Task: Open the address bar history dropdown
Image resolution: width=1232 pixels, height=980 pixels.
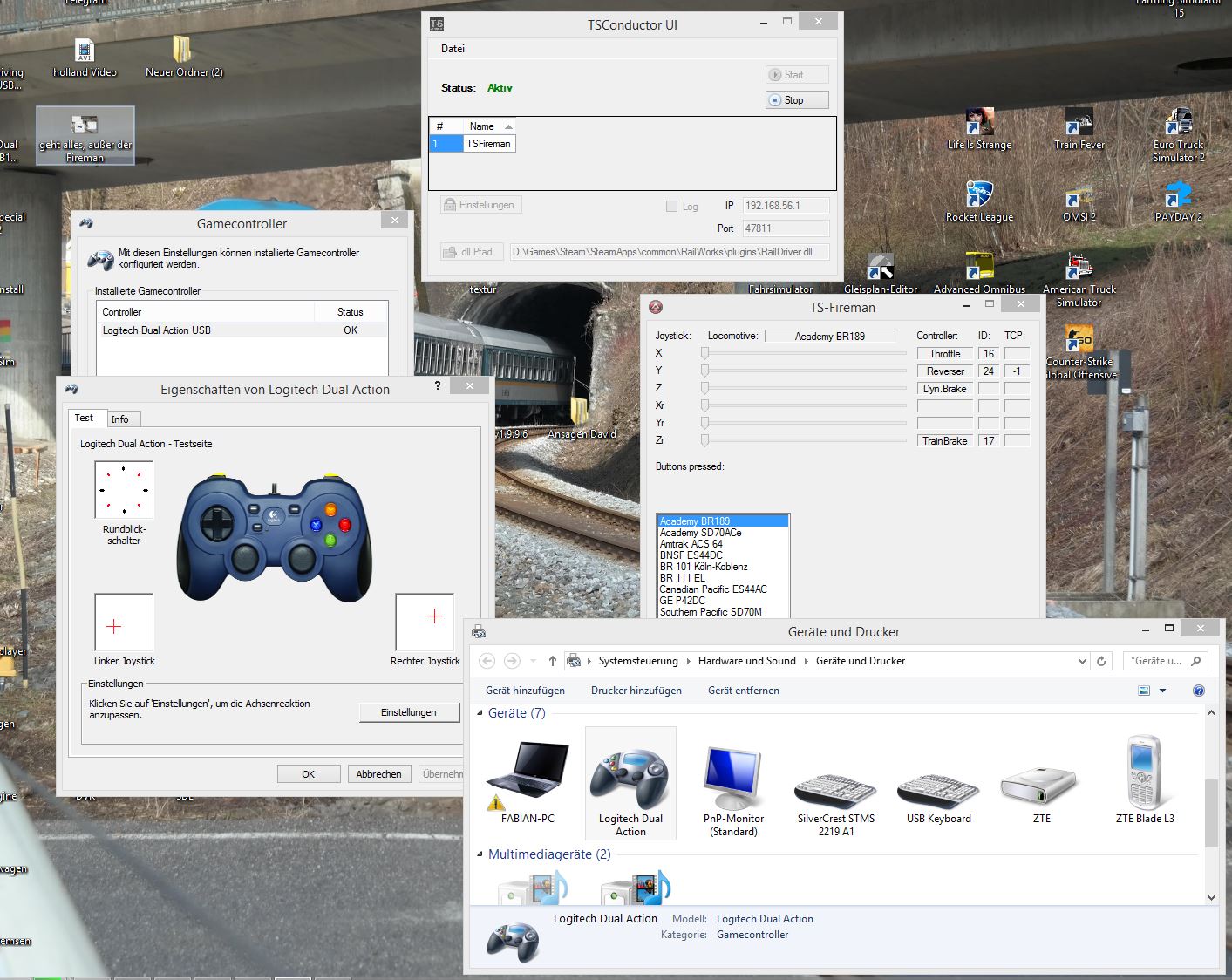Action: [x=1082, y=661]
